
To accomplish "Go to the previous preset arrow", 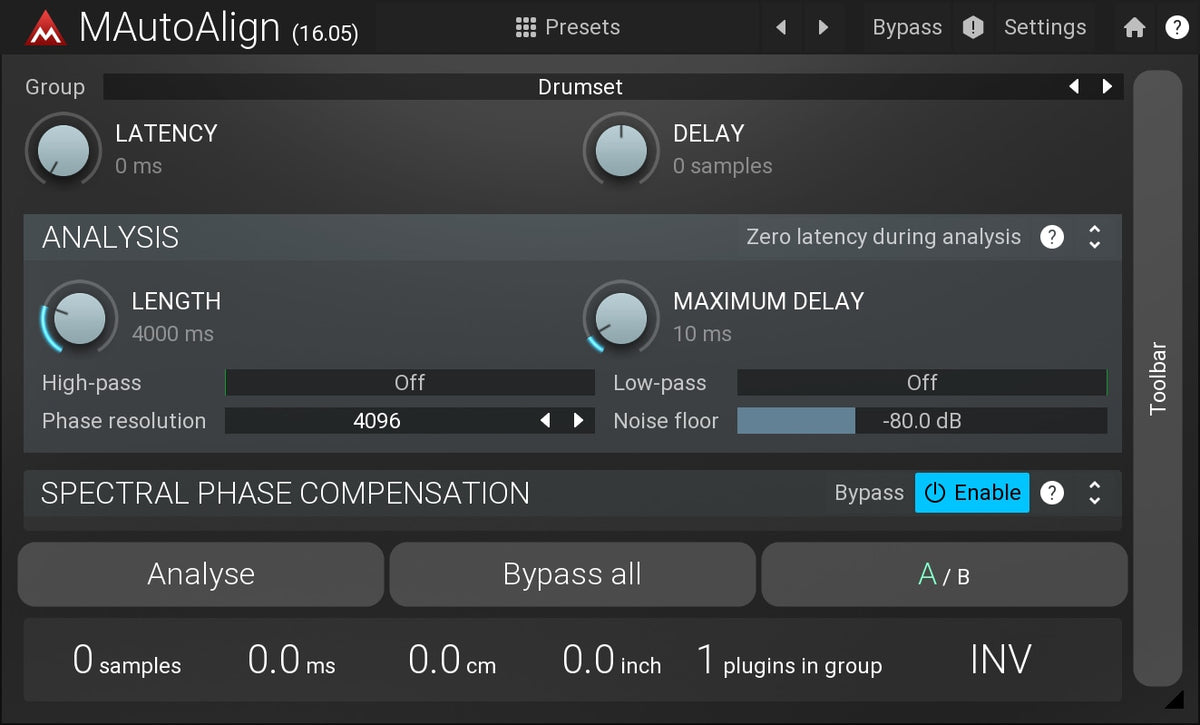I will tap(781, 28).
